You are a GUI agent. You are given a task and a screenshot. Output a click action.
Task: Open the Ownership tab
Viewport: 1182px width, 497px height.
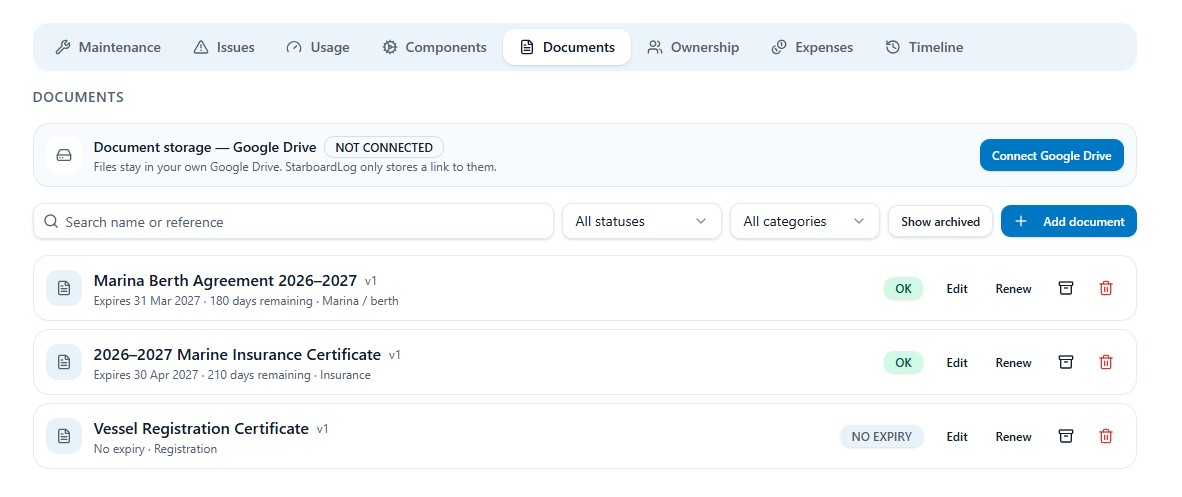(x=693, y=48)
